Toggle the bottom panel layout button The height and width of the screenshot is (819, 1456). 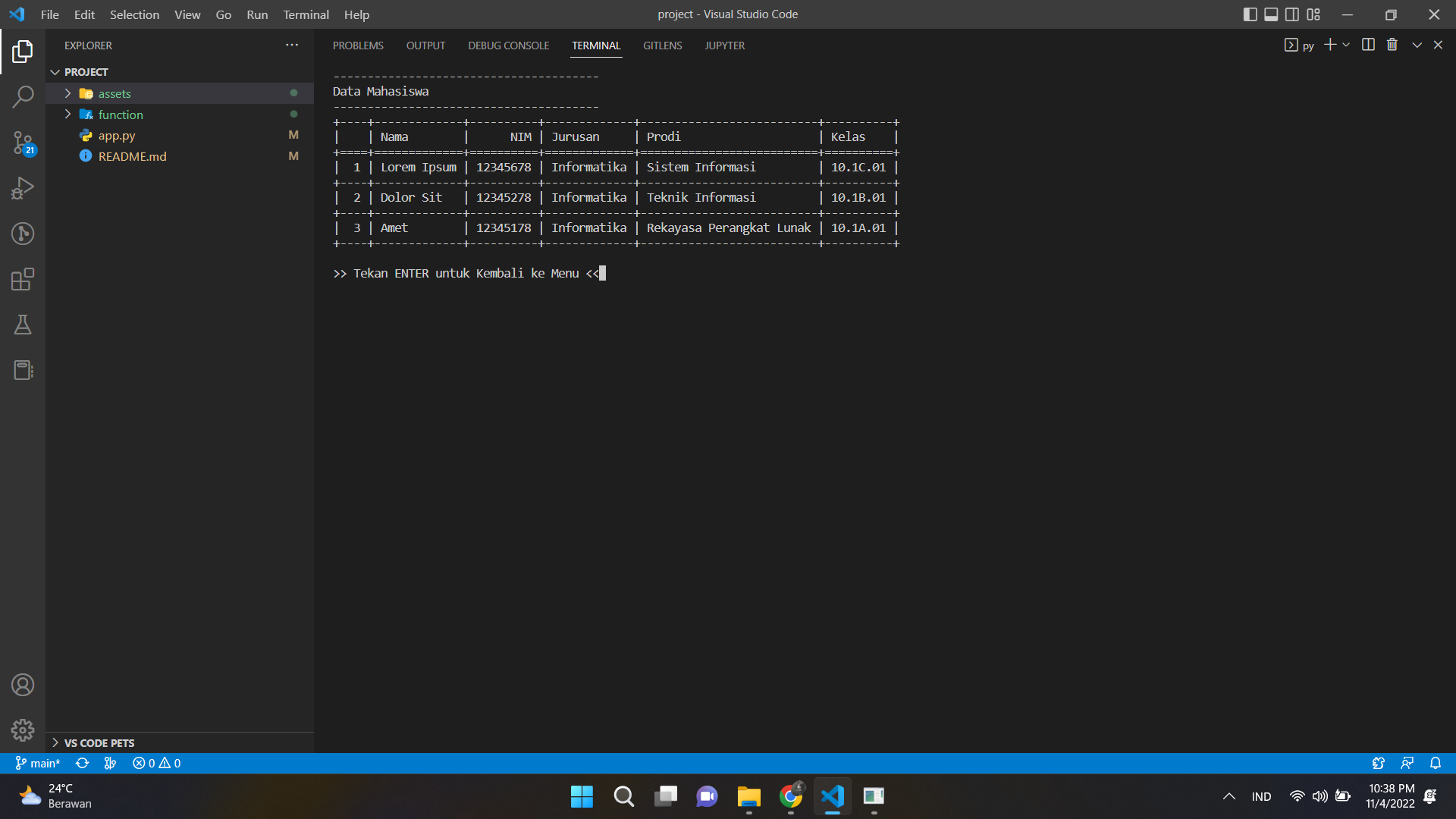pyautogui.click(x=1271, y=14)
